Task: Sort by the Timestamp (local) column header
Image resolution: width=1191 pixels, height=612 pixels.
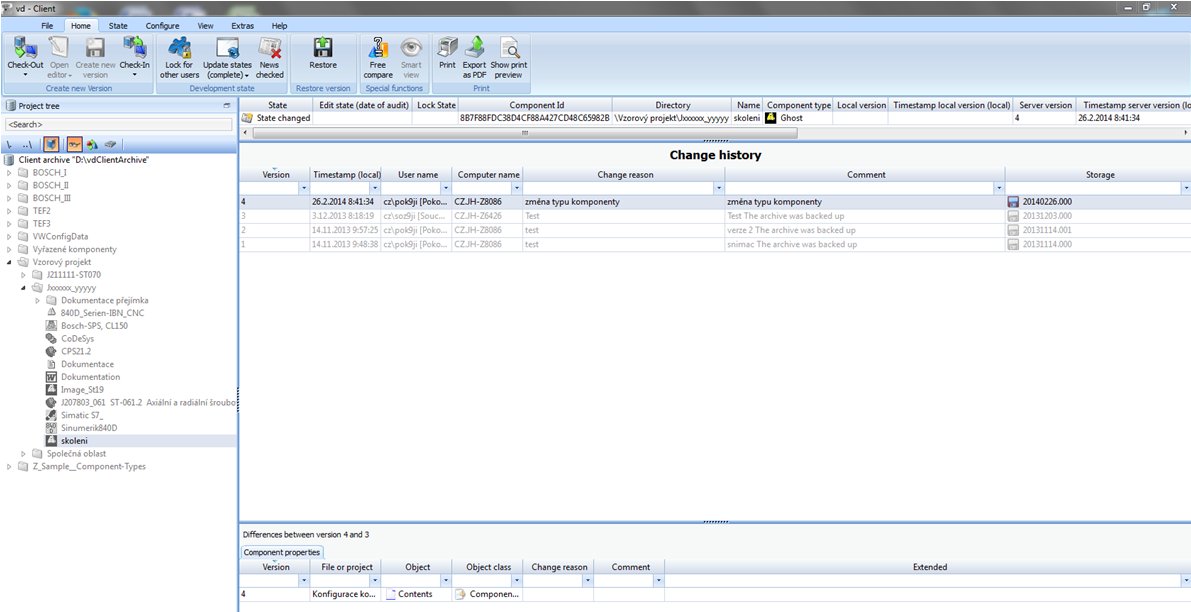Action: tap(347, 175)
